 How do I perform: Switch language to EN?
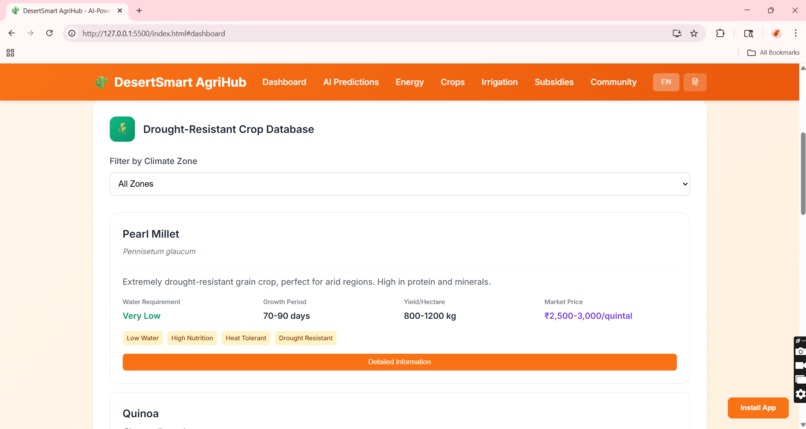pyautogui.click(x=666, y=82)
